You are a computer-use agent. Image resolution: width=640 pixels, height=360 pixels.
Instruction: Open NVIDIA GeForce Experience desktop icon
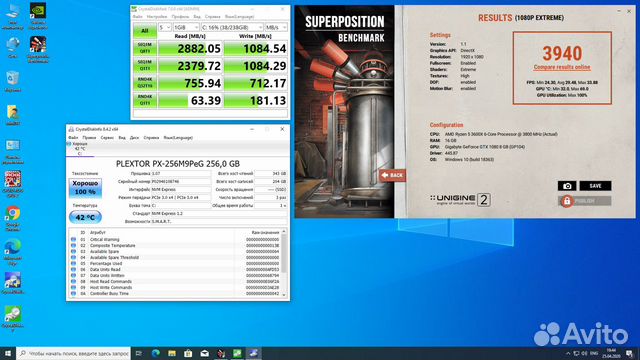pyautogui.click(x=38, y=16)
